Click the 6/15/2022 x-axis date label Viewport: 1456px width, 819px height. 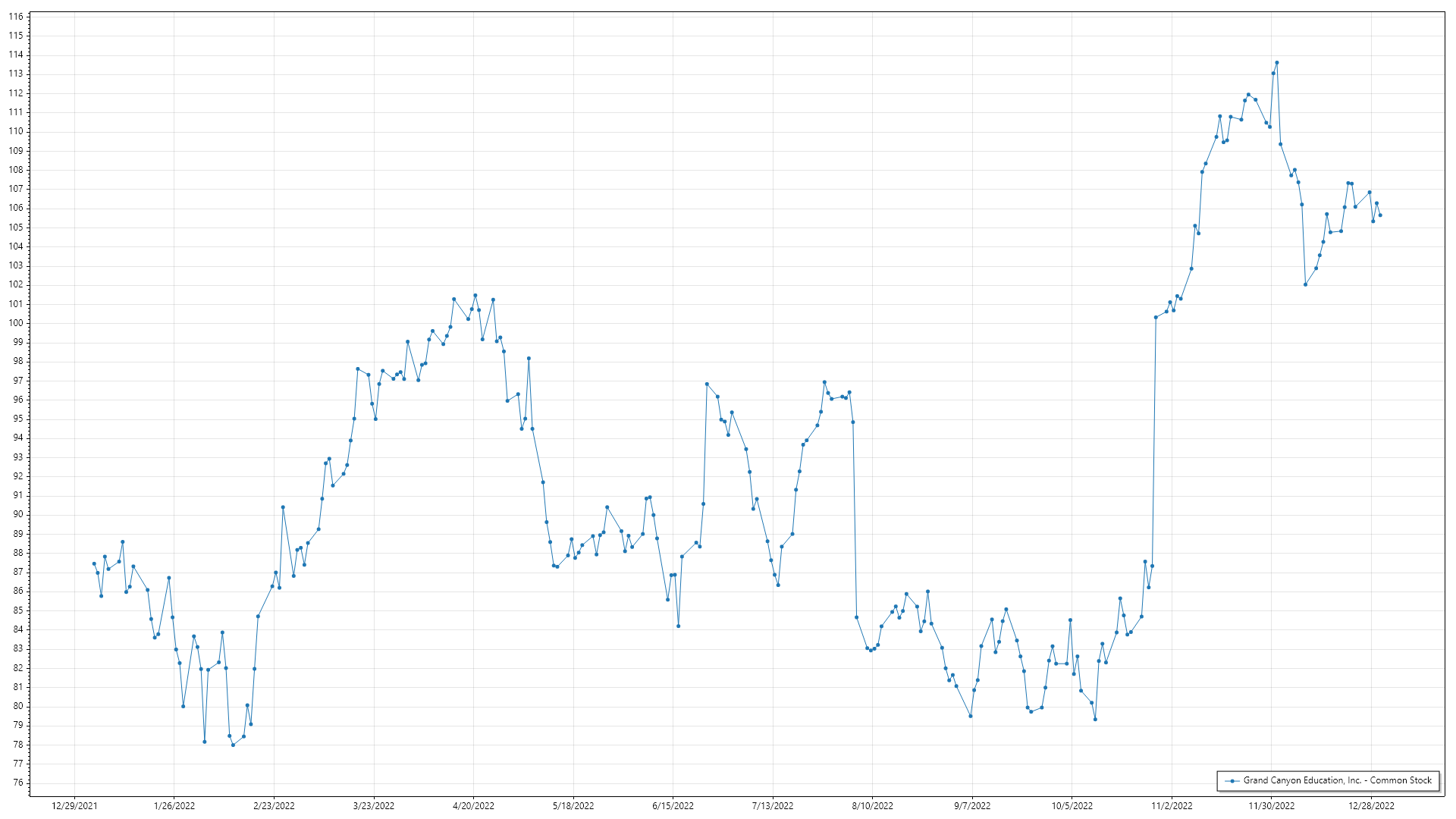tap(673, 806)
